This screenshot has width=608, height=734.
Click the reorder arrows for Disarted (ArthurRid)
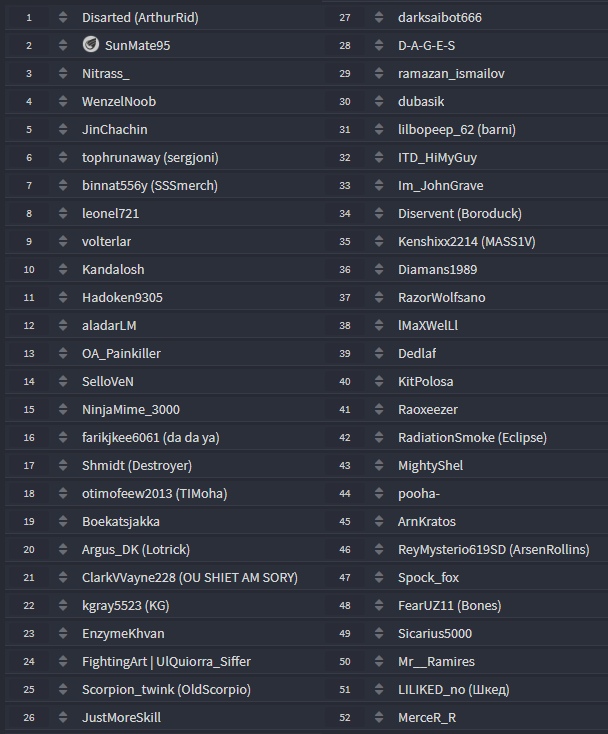(x=63, y=18)
